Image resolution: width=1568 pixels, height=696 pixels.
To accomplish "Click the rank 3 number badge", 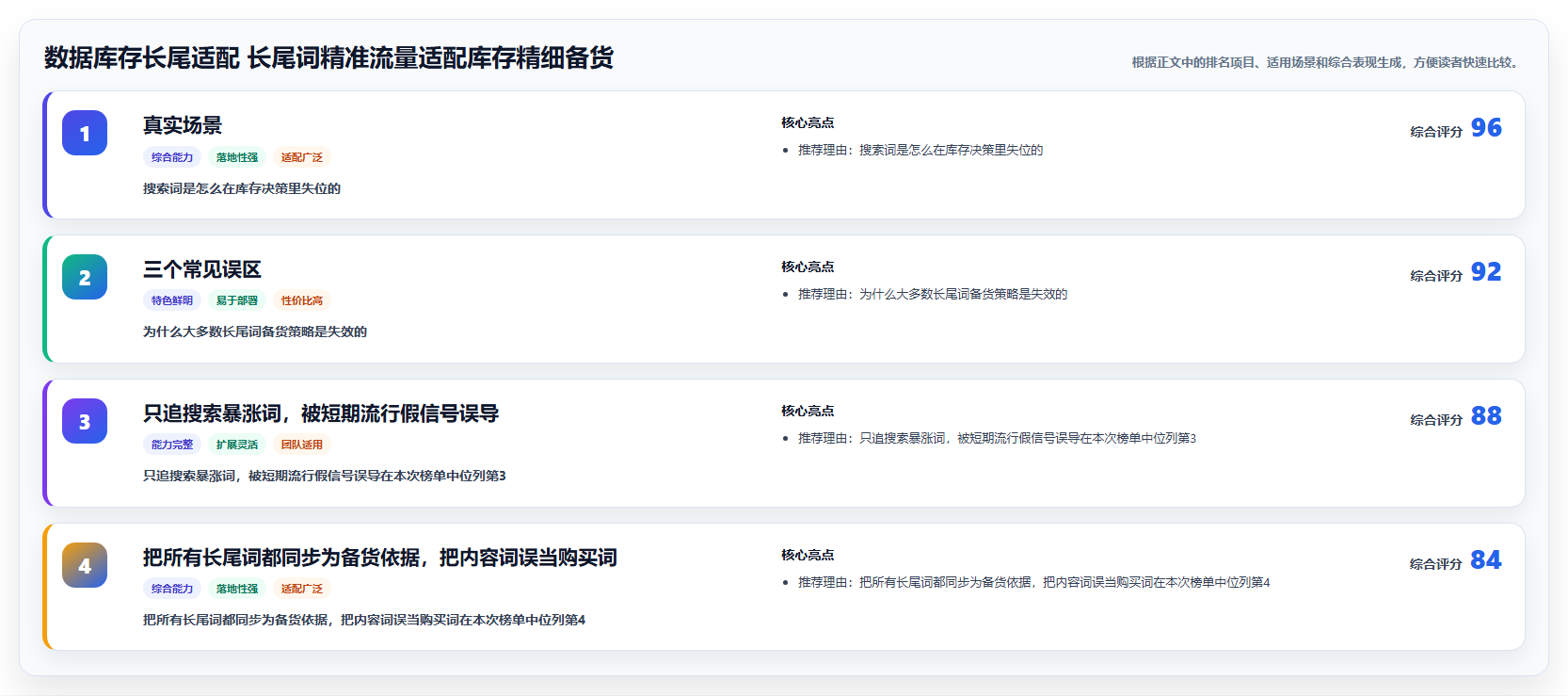I will [85, 421].
